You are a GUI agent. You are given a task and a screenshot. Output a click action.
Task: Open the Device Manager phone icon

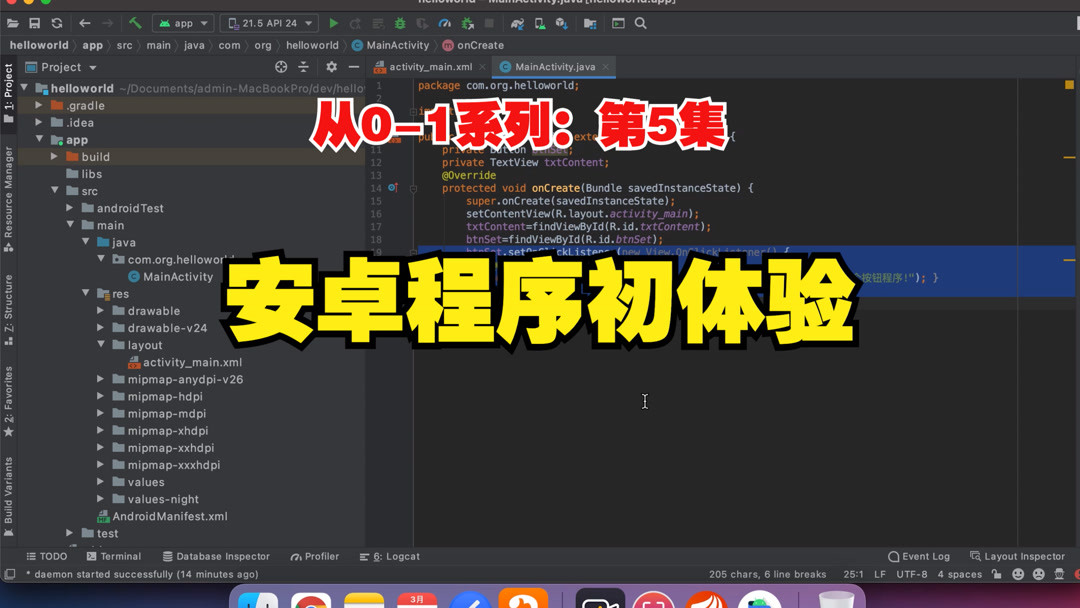pos(540,22)
